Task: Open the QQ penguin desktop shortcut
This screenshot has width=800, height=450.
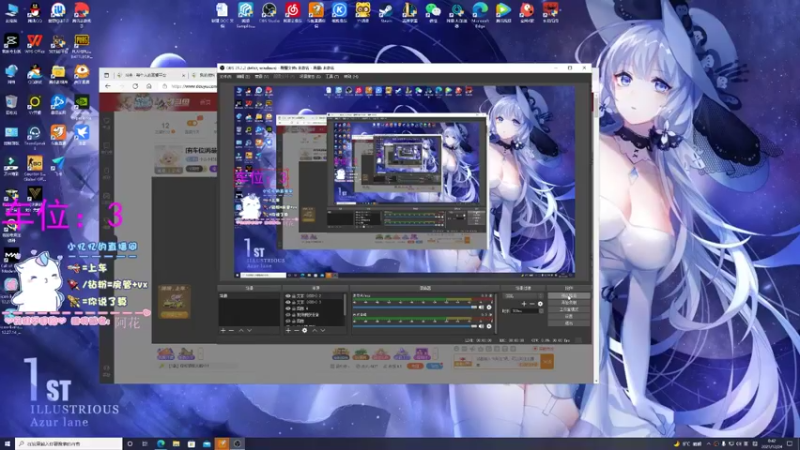Action: [x=35, y=13]
